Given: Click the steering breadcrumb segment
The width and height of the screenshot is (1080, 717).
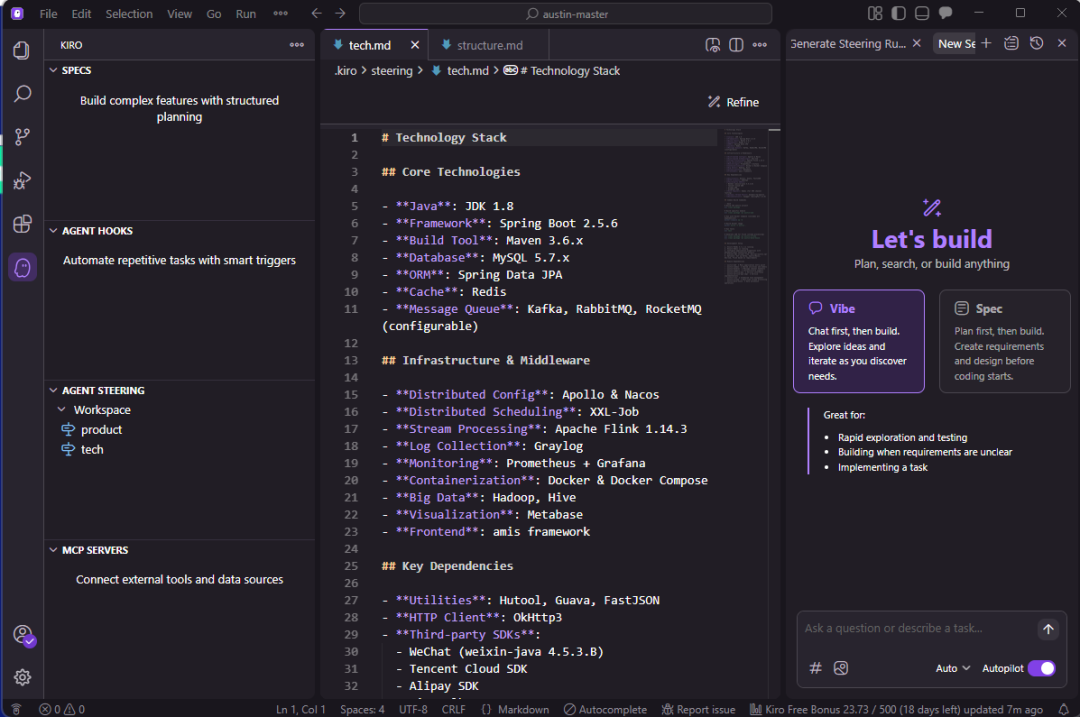Looking at the screenshot, I should [x=392, y=71].
